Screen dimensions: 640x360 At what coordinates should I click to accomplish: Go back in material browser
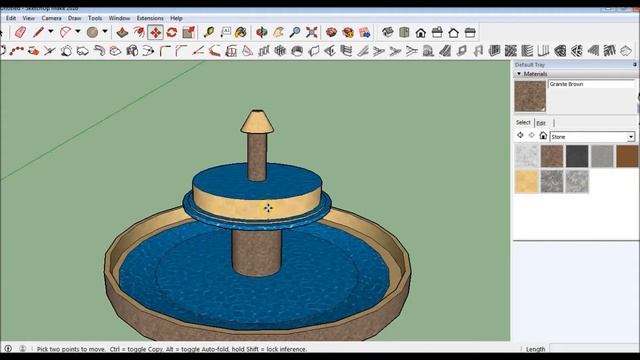coord(520,136)
